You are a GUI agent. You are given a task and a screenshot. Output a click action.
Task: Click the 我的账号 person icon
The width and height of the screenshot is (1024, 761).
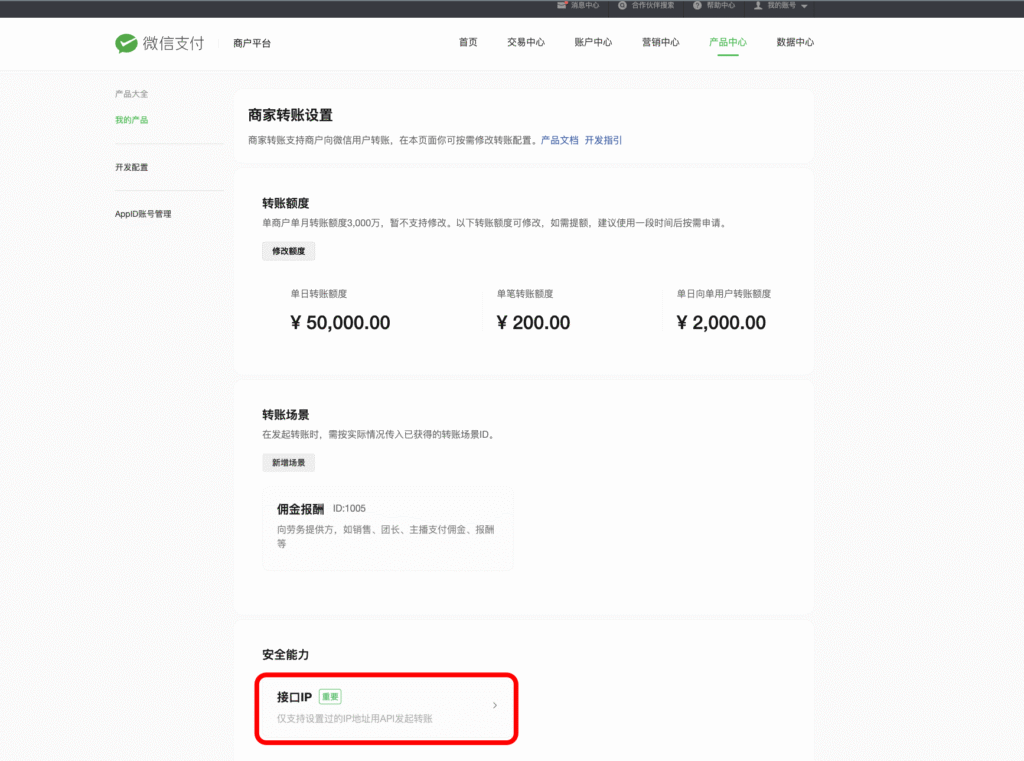[756, 5]
